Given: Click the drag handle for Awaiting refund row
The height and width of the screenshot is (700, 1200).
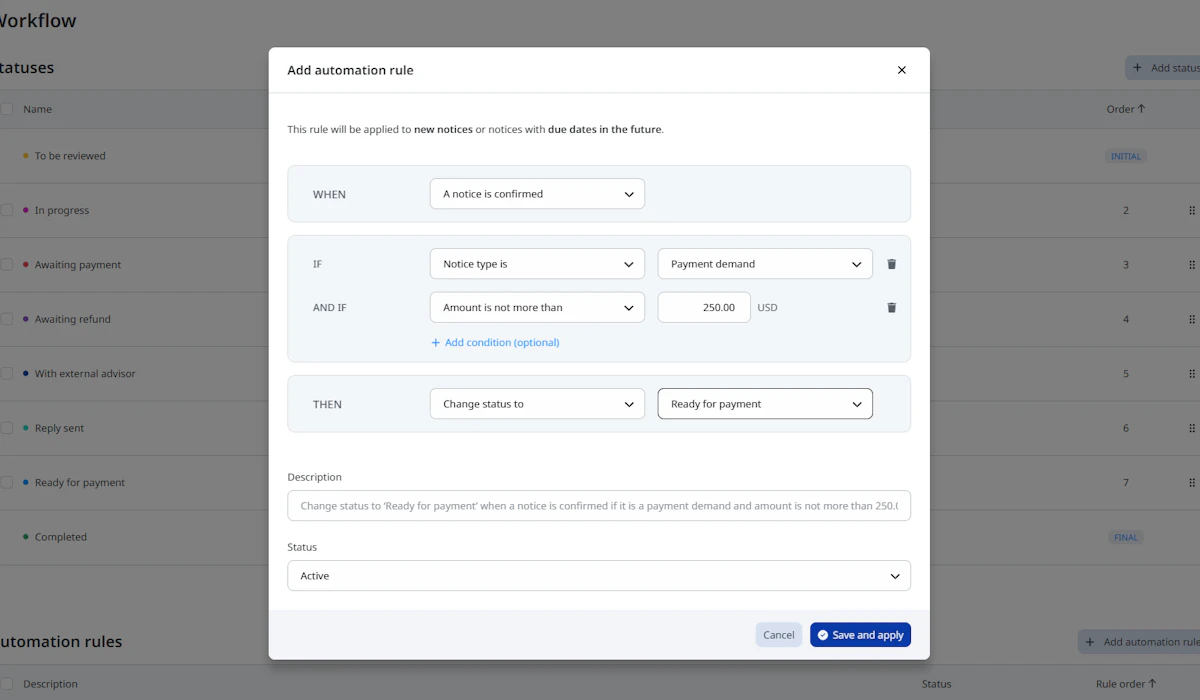Looking at the screenshot, I should pyautogui.click(x=1192, y=320).
